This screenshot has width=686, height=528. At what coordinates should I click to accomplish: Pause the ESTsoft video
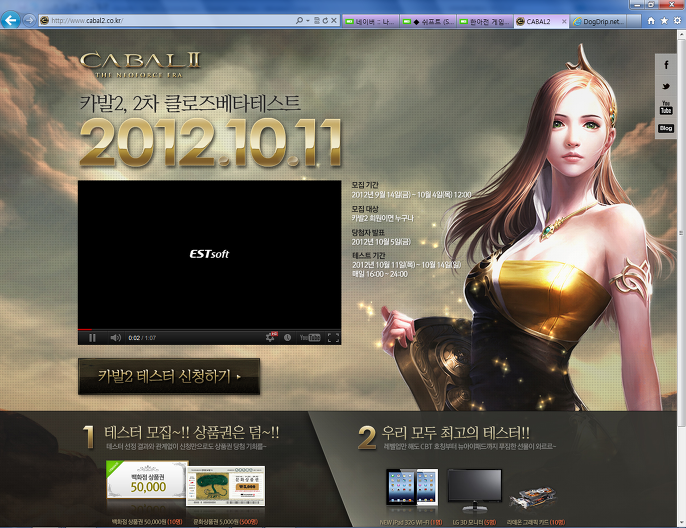pyautogui.click(x=92, y=338)
